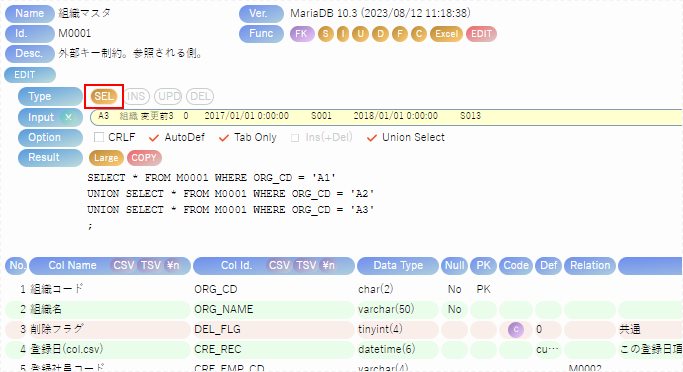Open the Excel export function

click(446, 34)
